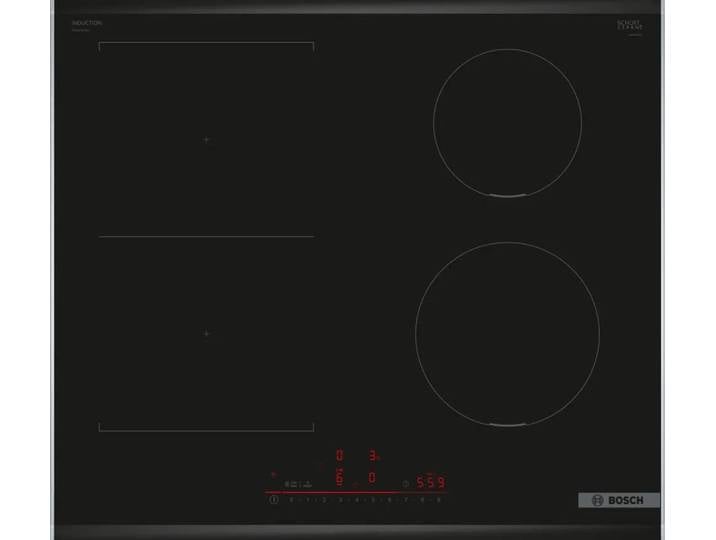Viewport: 716px width, 540px height.
Task: Click the Bosch logo badge
Action: coord(619,500)
